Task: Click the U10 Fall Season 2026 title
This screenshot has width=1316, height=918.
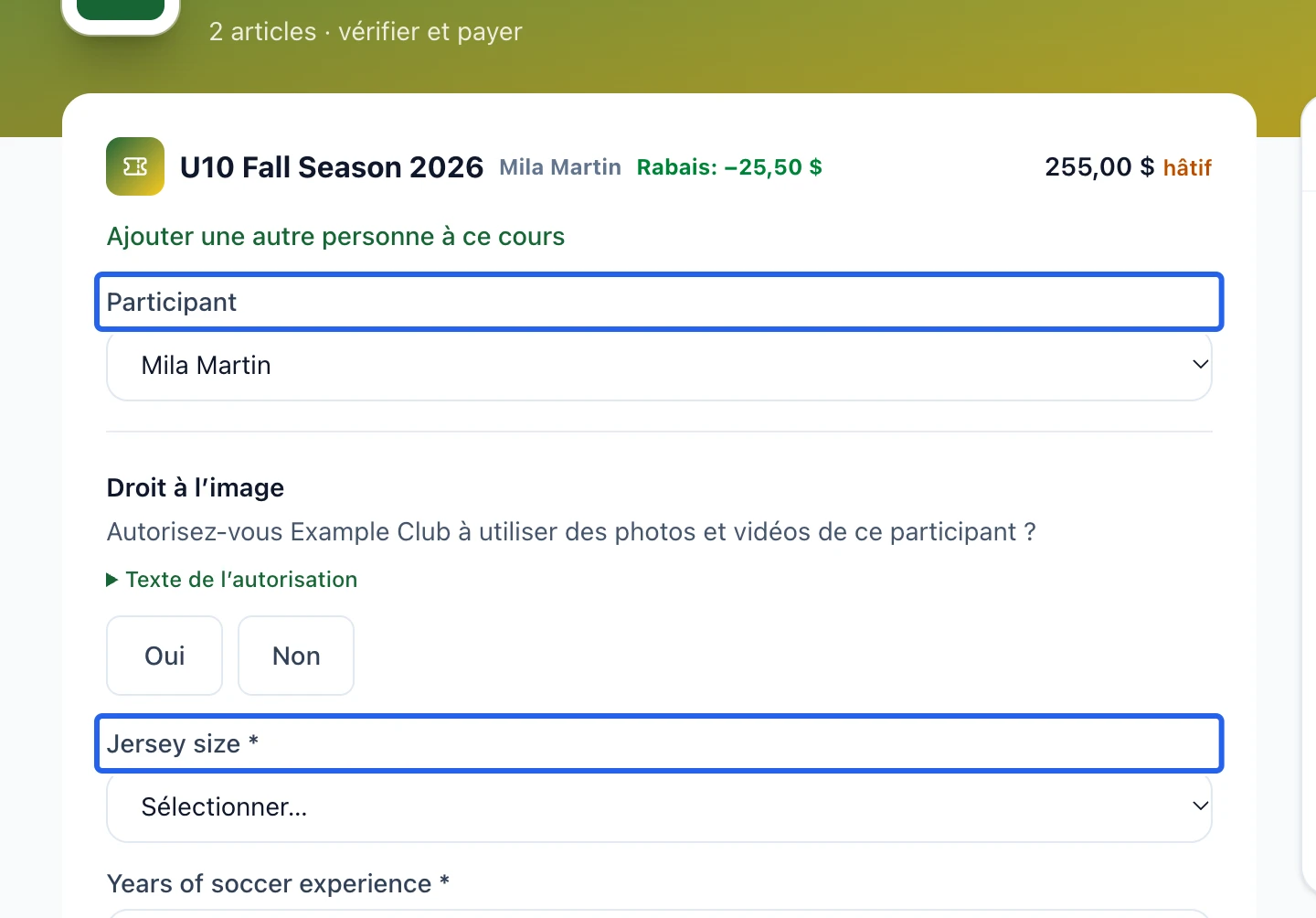Action: tap(332, 167)
